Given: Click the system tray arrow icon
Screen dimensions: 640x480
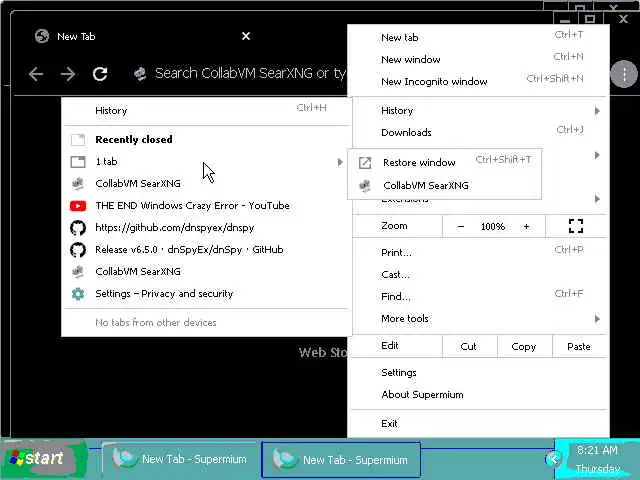Looking at the screenshot, I should tap(554, 459).
